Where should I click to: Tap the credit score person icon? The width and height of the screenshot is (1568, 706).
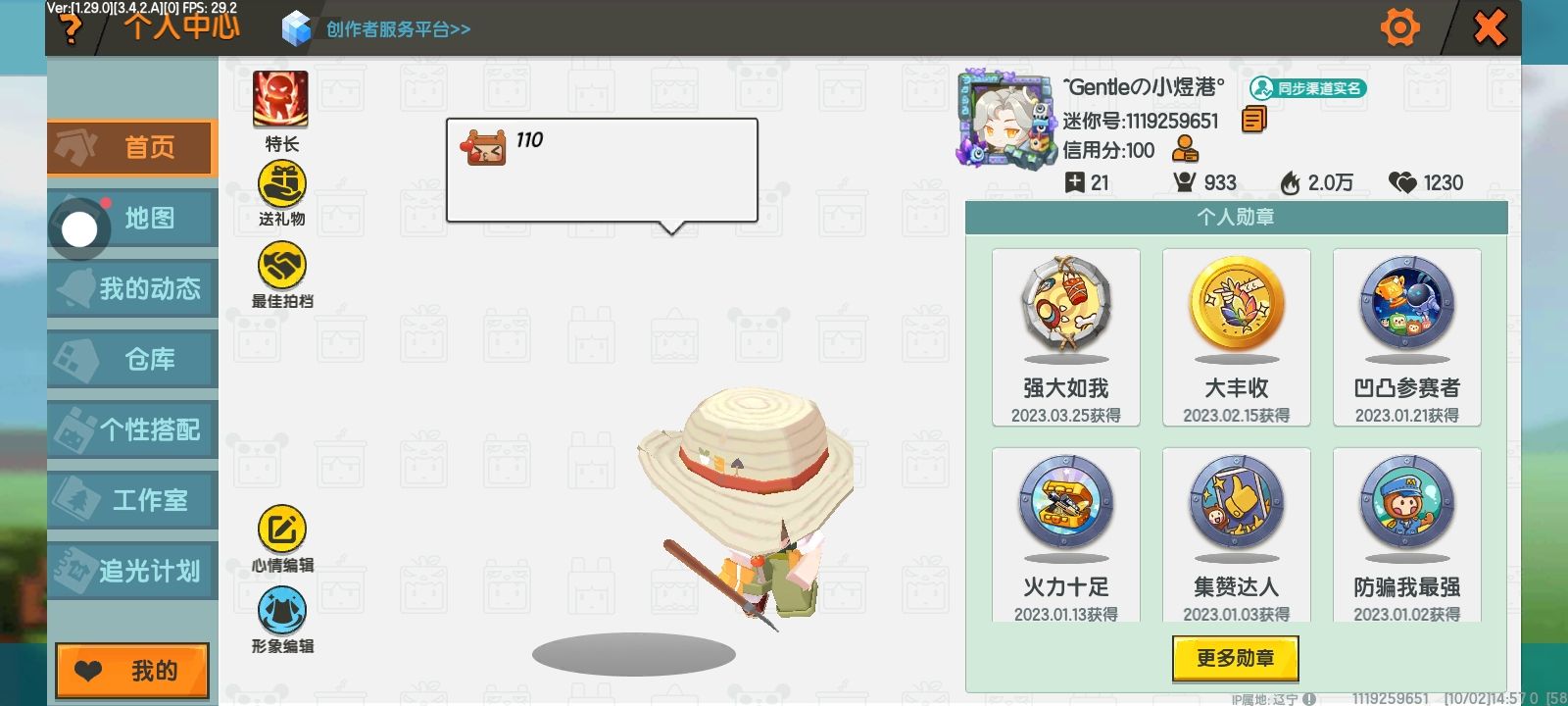[1185, 149]
